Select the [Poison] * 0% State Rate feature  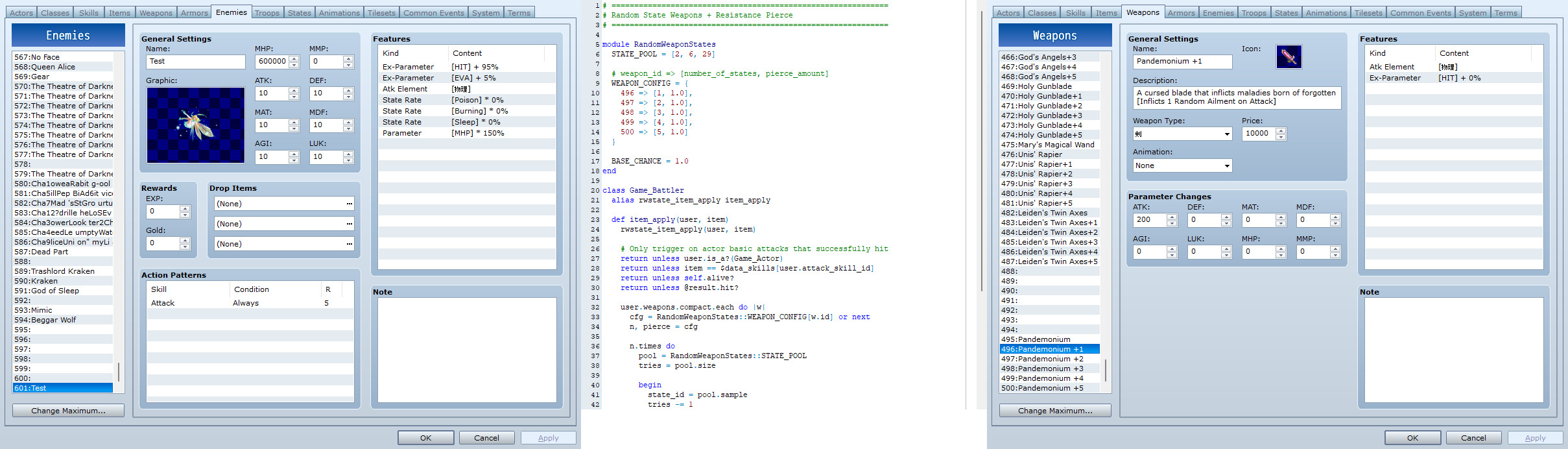[x=467, y=100]
